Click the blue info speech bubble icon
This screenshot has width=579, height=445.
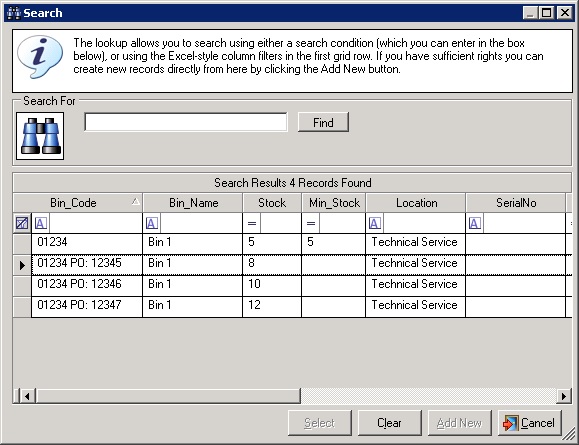point(40,57)
